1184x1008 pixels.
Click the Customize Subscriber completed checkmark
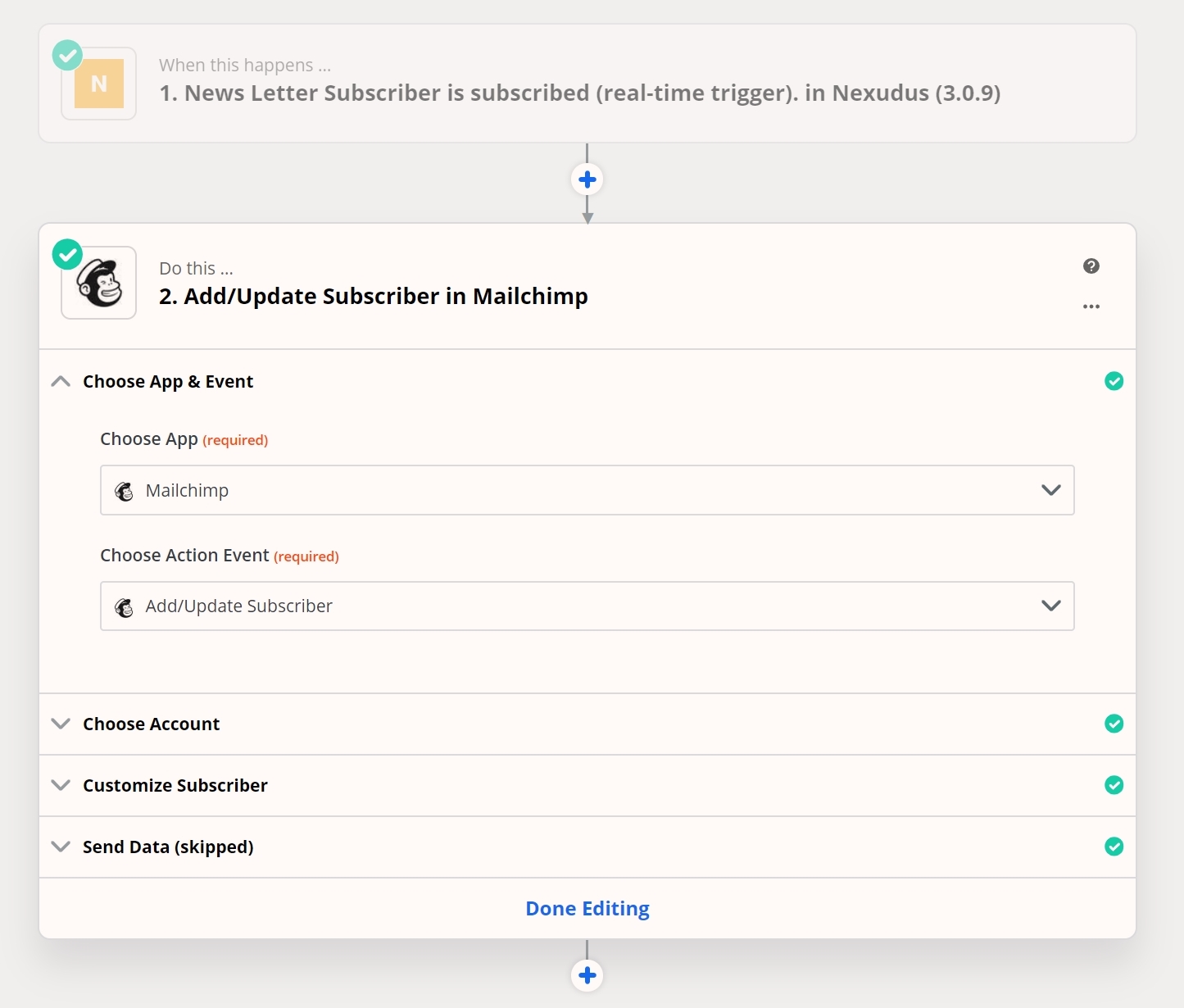[1114, 785]
